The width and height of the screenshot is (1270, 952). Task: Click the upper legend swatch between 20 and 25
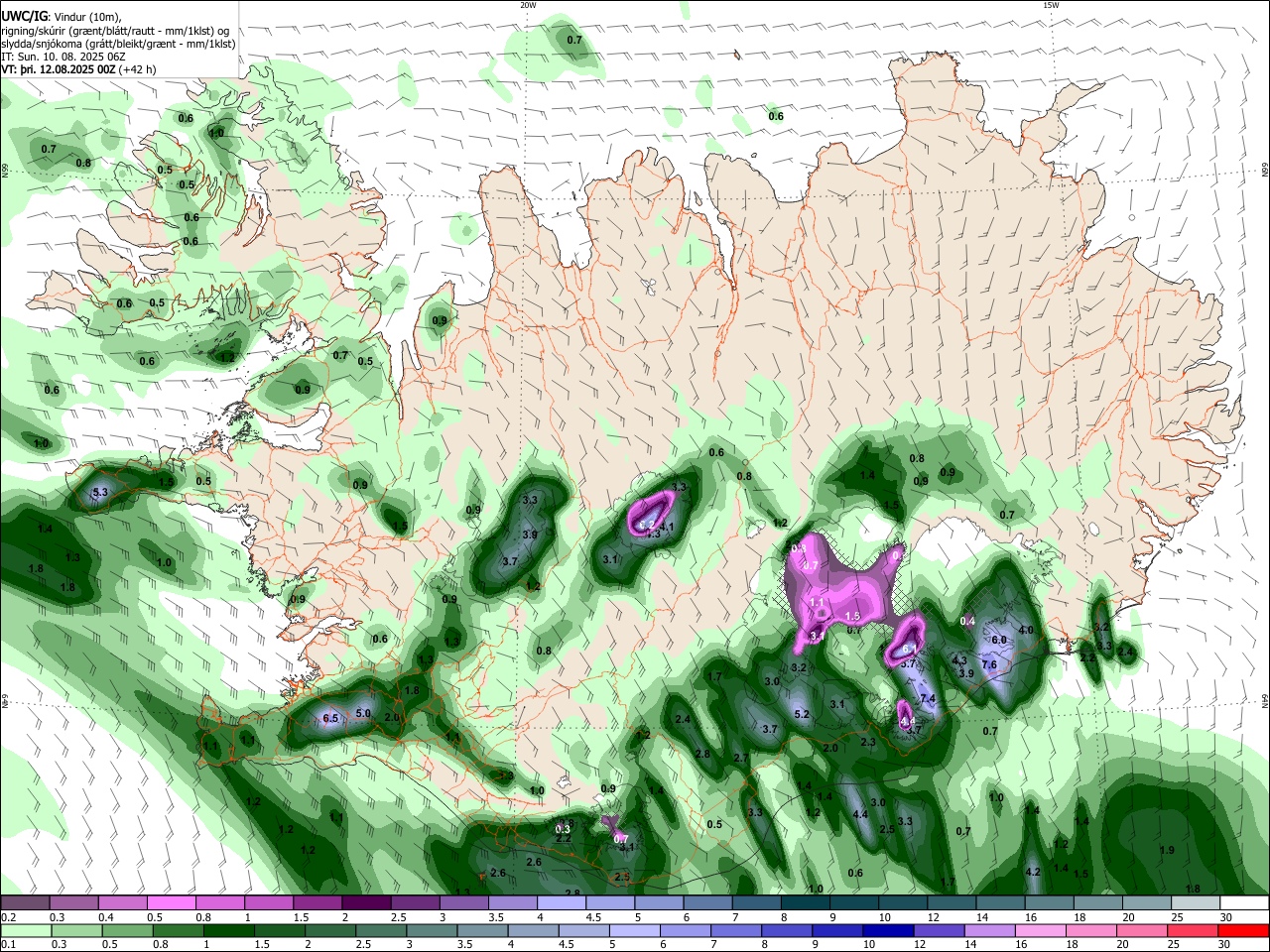(1147, 903)
